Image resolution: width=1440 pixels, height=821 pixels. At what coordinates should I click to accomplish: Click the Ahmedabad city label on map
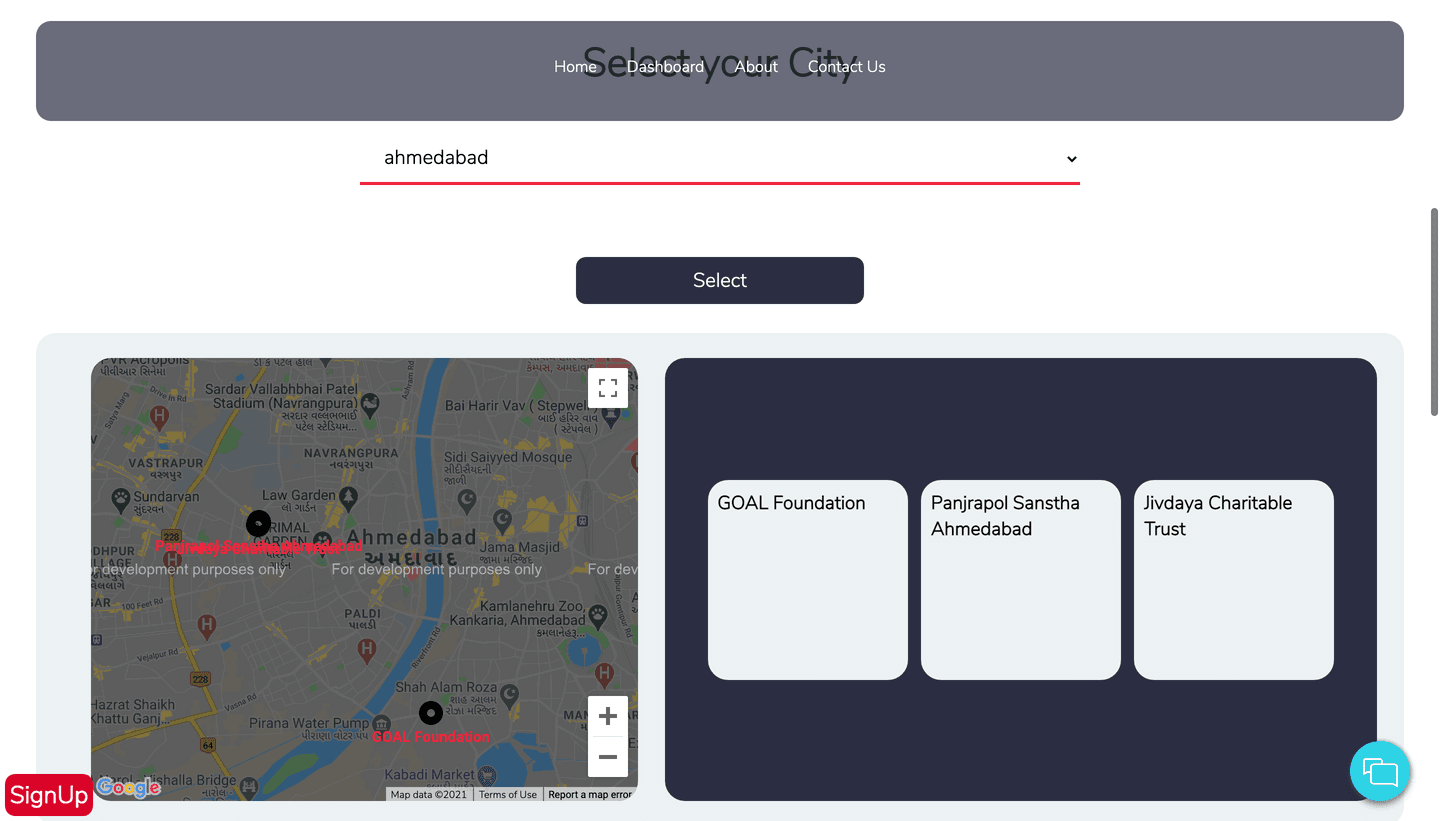pyautogui.click(x=412, y=537)
